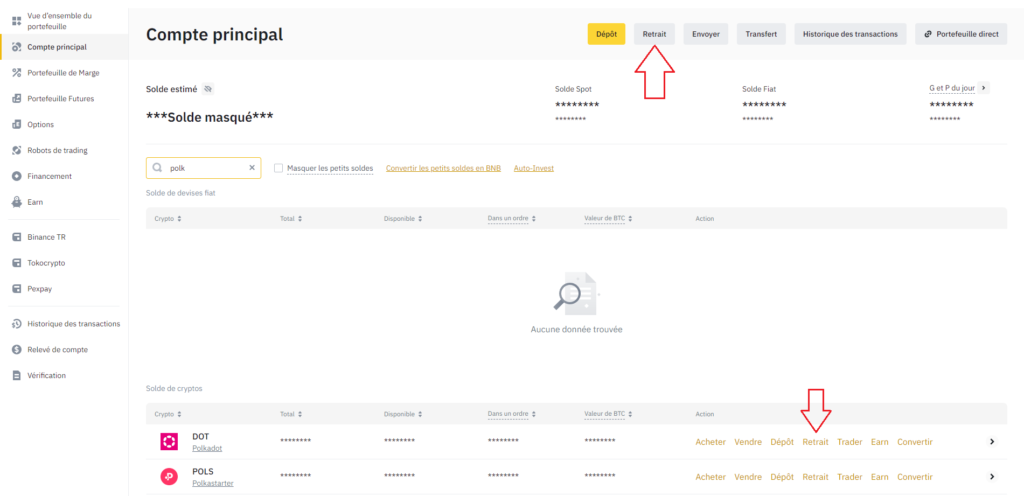The image size is (1024, 496).
Task: Sort fiat table by Valeur de BTC column
Action: click(609, 219)
